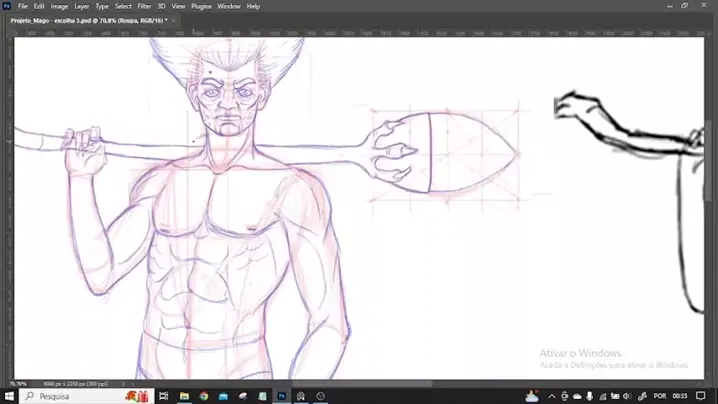
Task: Open the Window menu
Action: point(229,6)
